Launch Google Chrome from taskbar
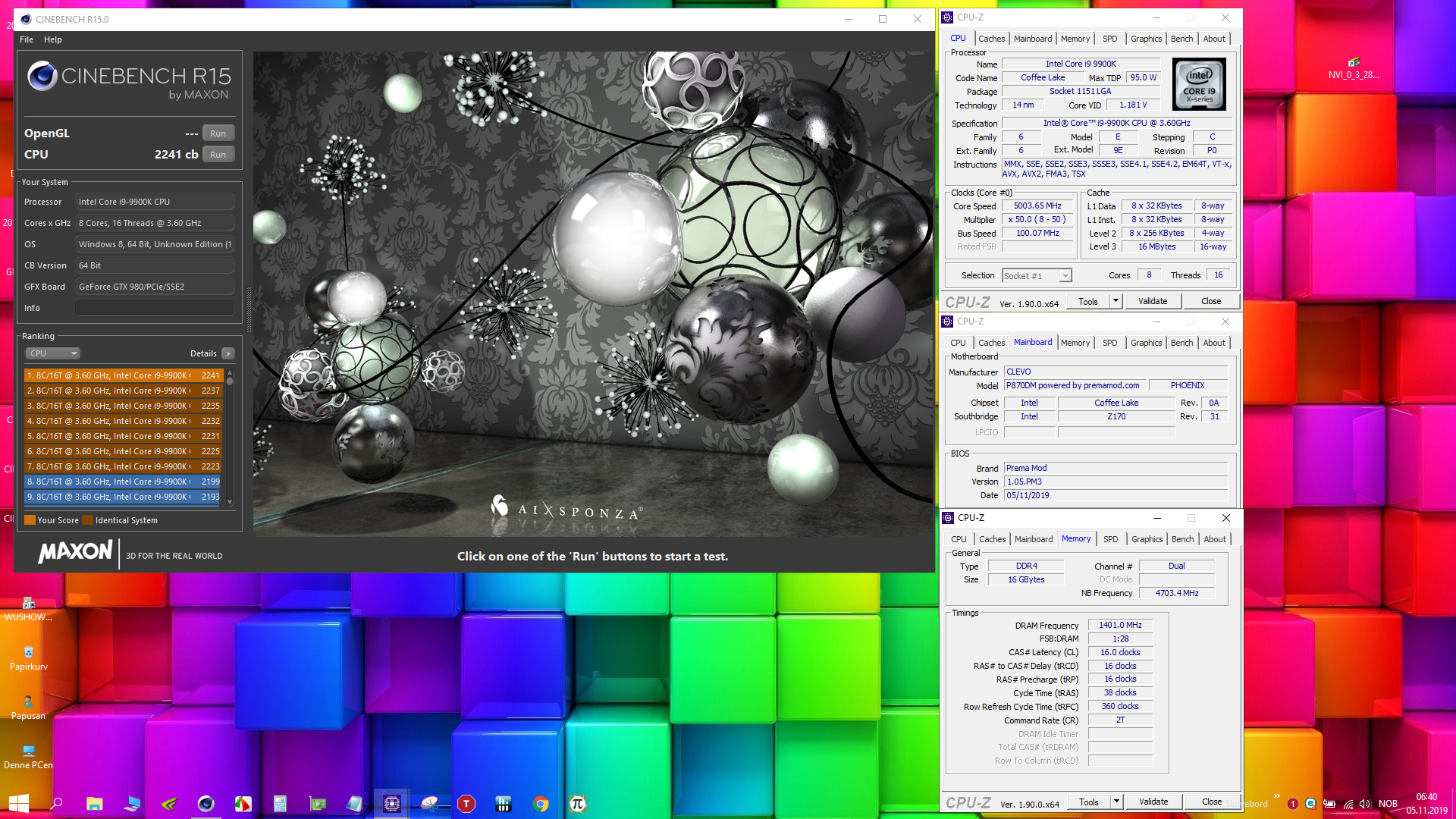1456x819 pixels. point(541,804)
